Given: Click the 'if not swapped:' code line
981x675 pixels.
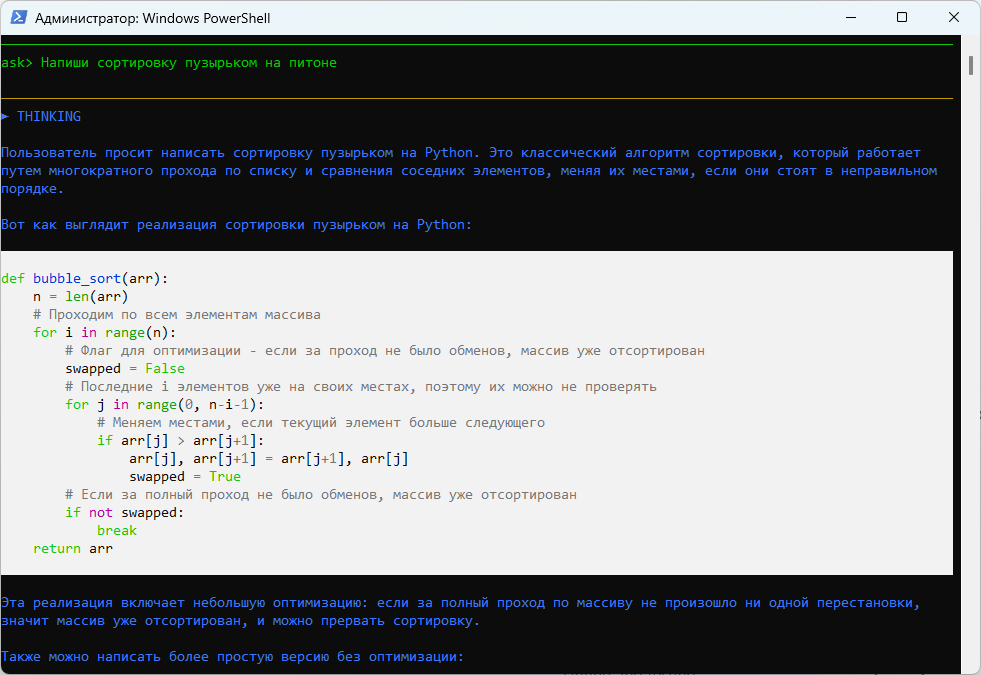Looking at the screenshot, I should [125, 513].
